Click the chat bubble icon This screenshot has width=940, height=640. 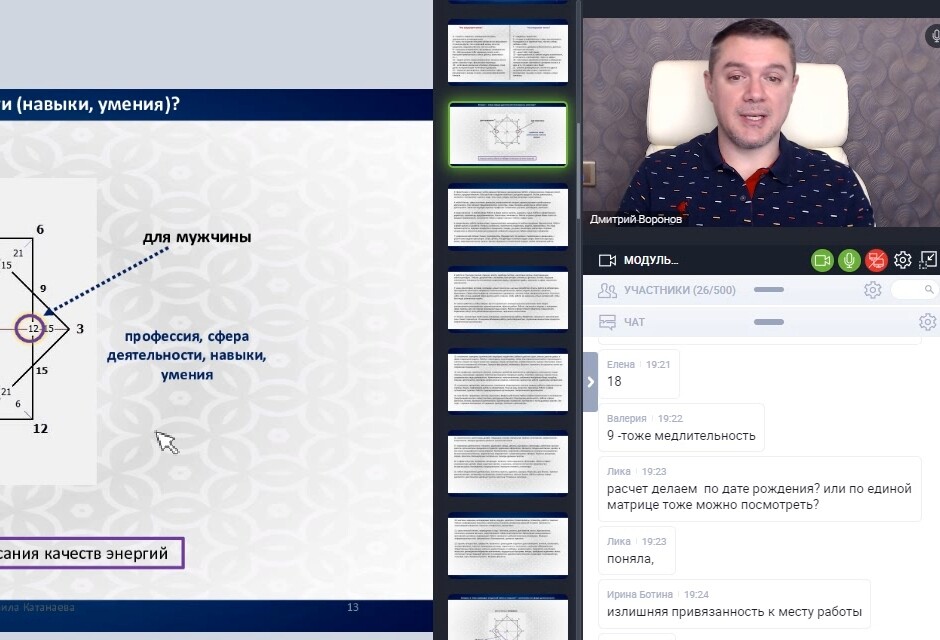click(607, 322)
